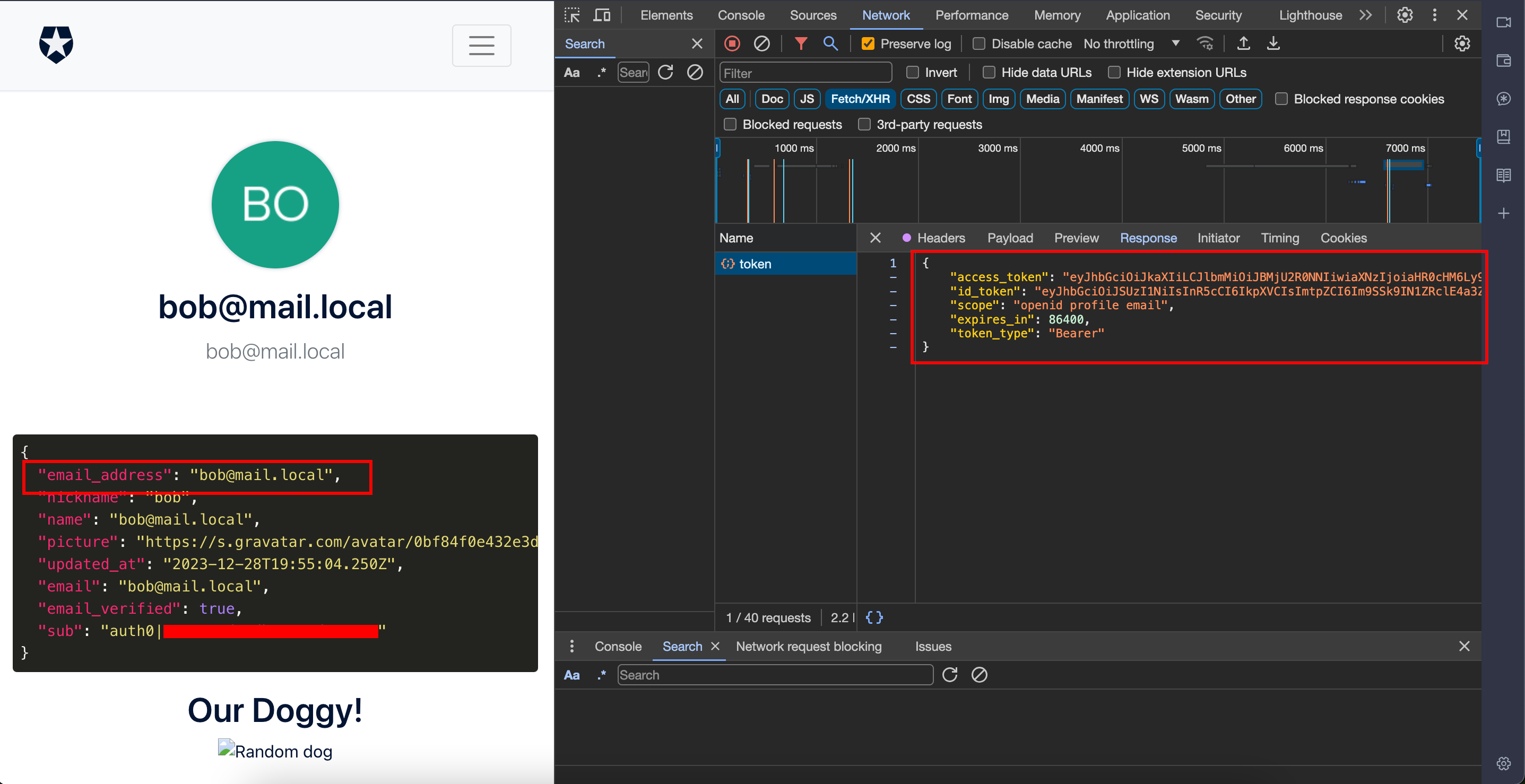Refresh the top search results

(x=665, y=73)
